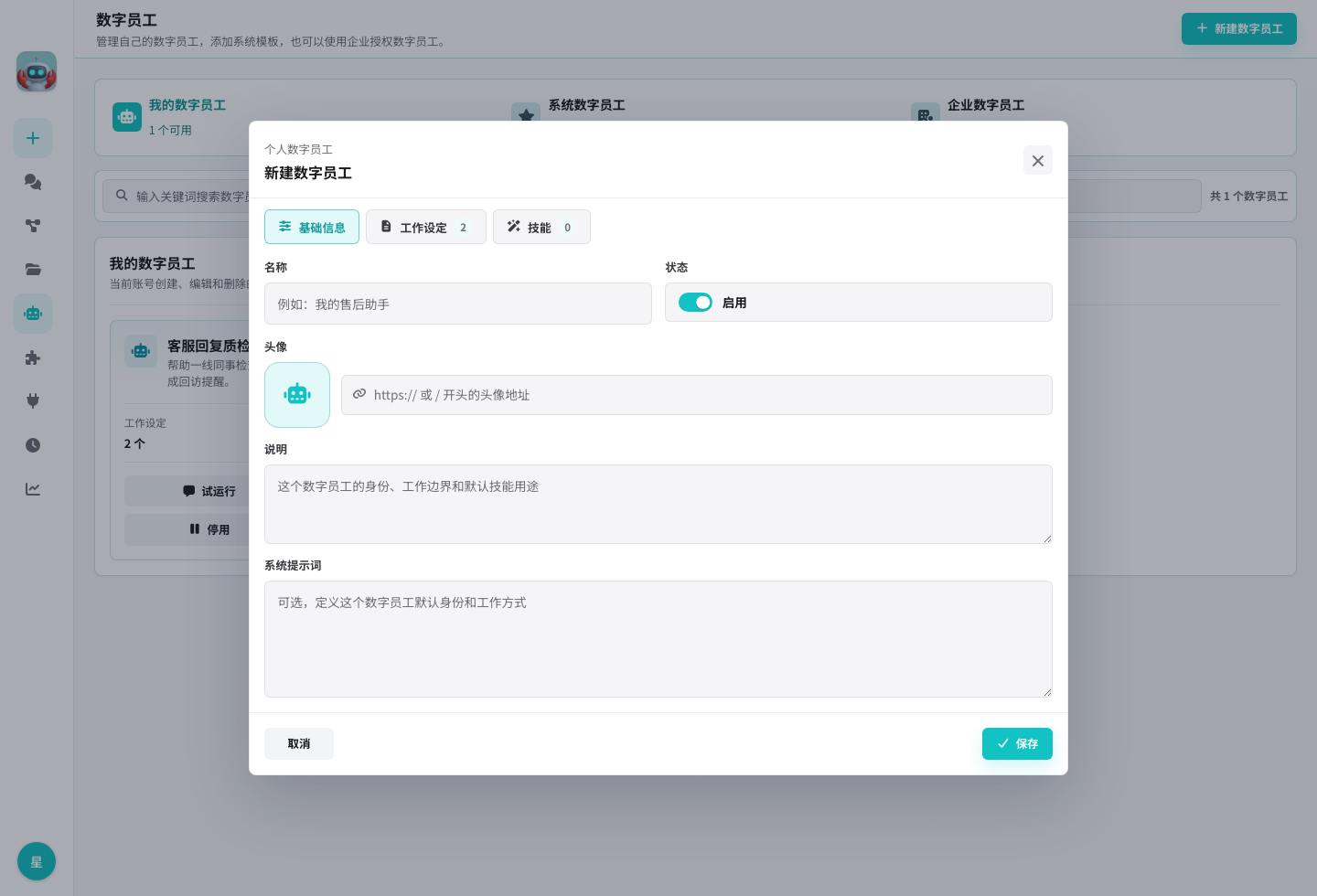Select 我的数字员工 category tab
1317x896 pixels.
point(187,105)
